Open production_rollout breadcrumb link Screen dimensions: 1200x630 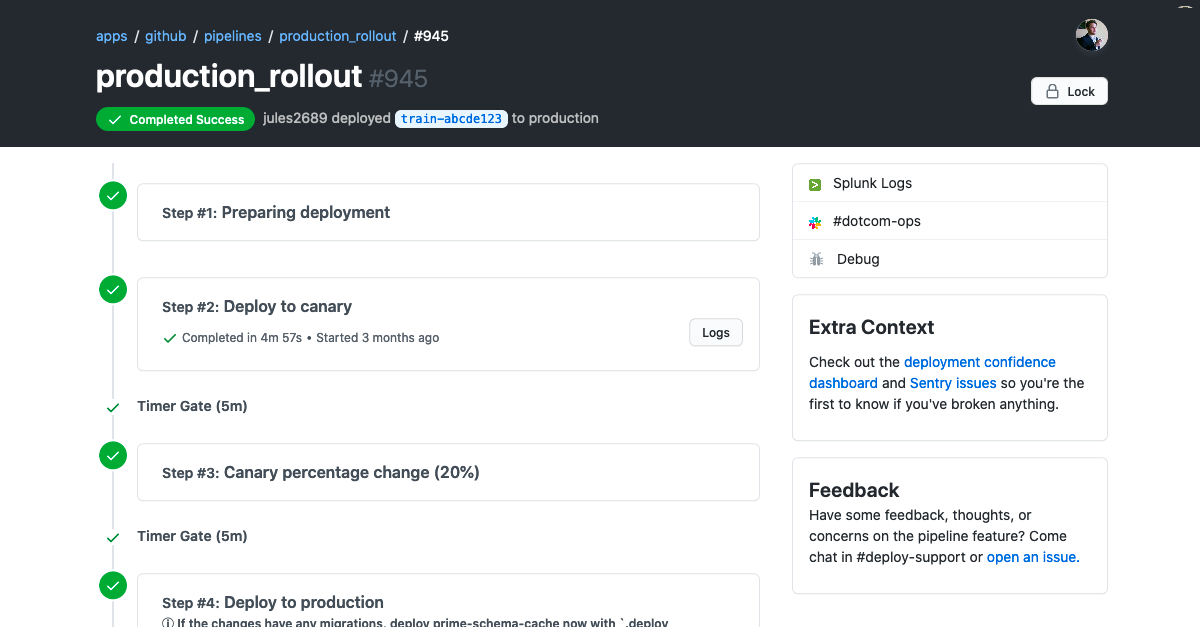click(x=337, y=36)
